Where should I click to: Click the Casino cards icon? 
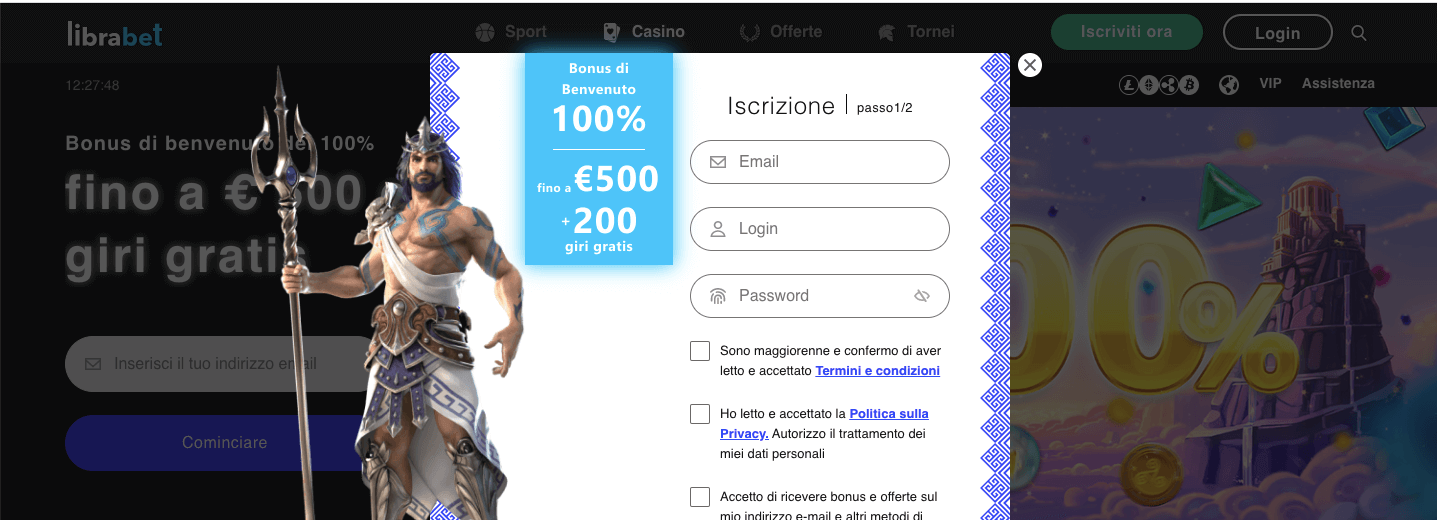pos(612,32)
